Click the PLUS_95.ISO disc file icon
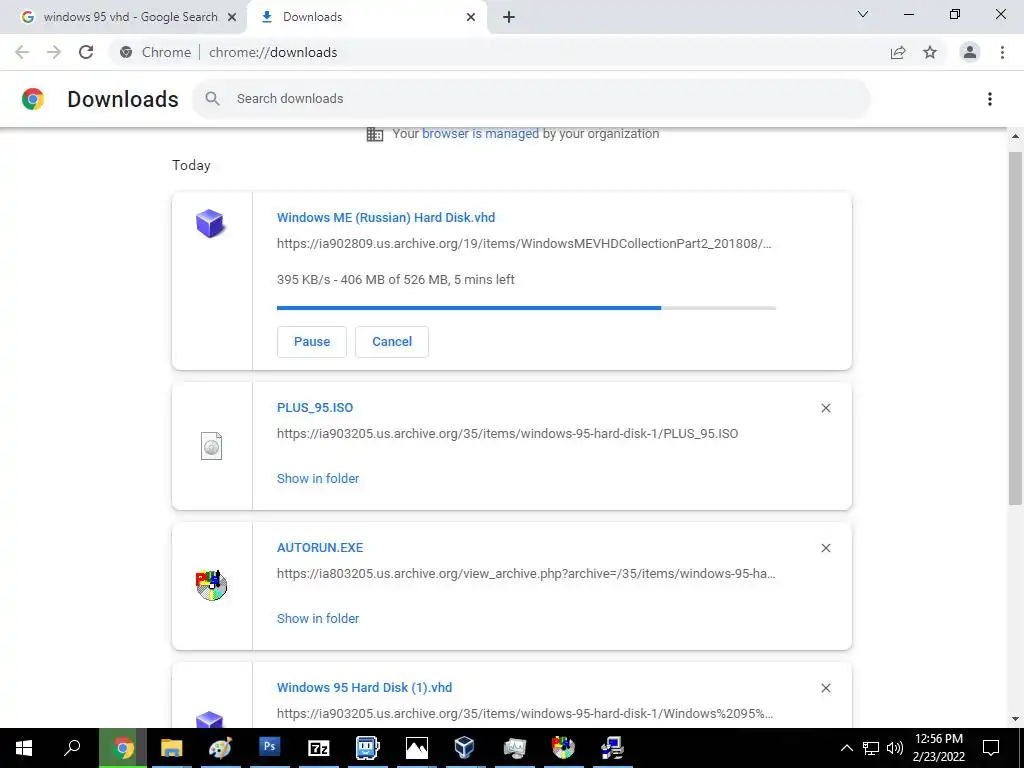Viewport: 1024px width, 768px height. click(212, 446)
